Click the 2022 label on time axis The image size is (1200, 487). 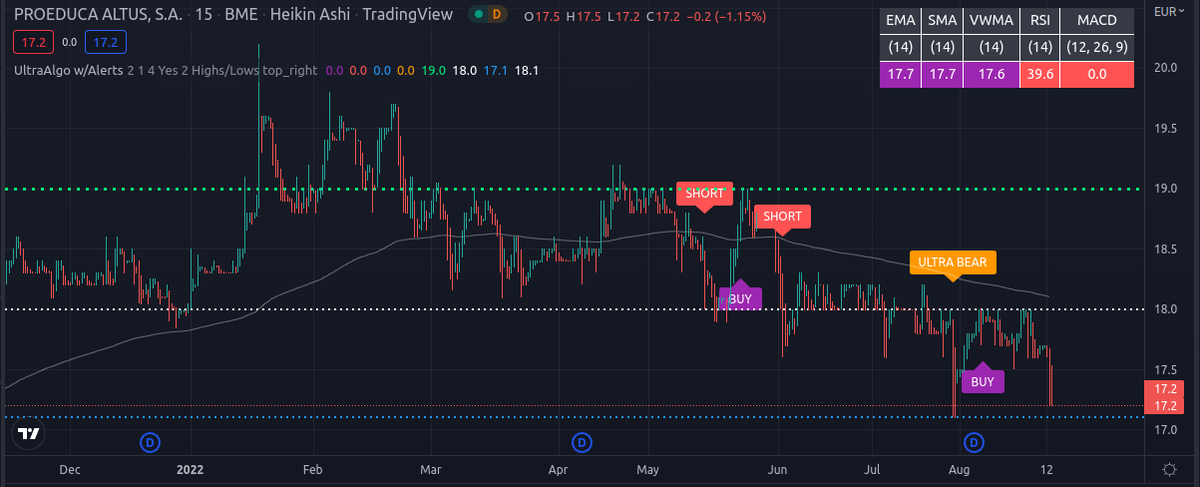(190, 468)
